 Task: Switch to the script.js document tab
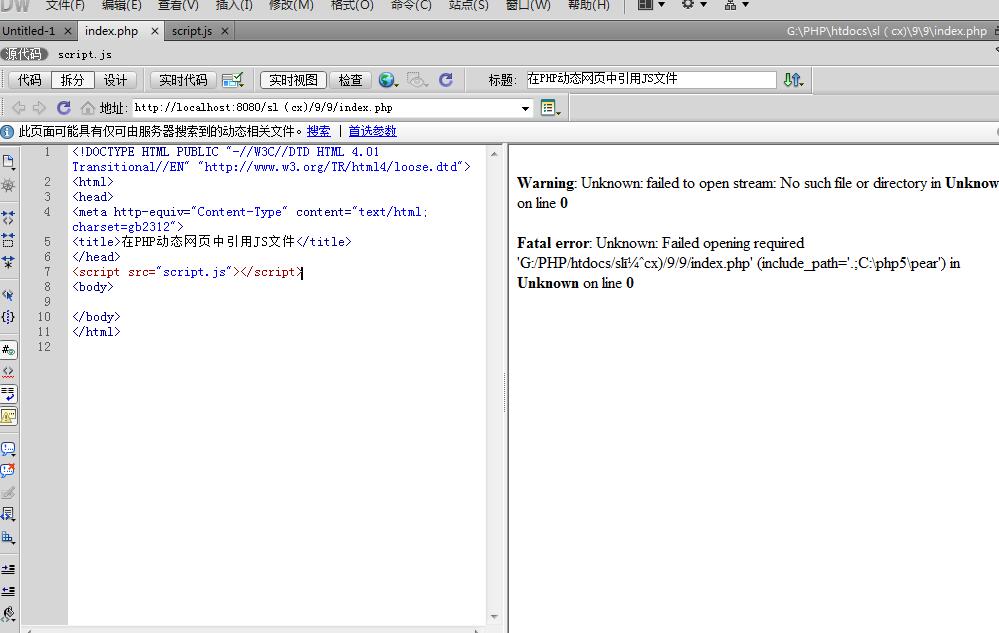click(x=192, y=31)
